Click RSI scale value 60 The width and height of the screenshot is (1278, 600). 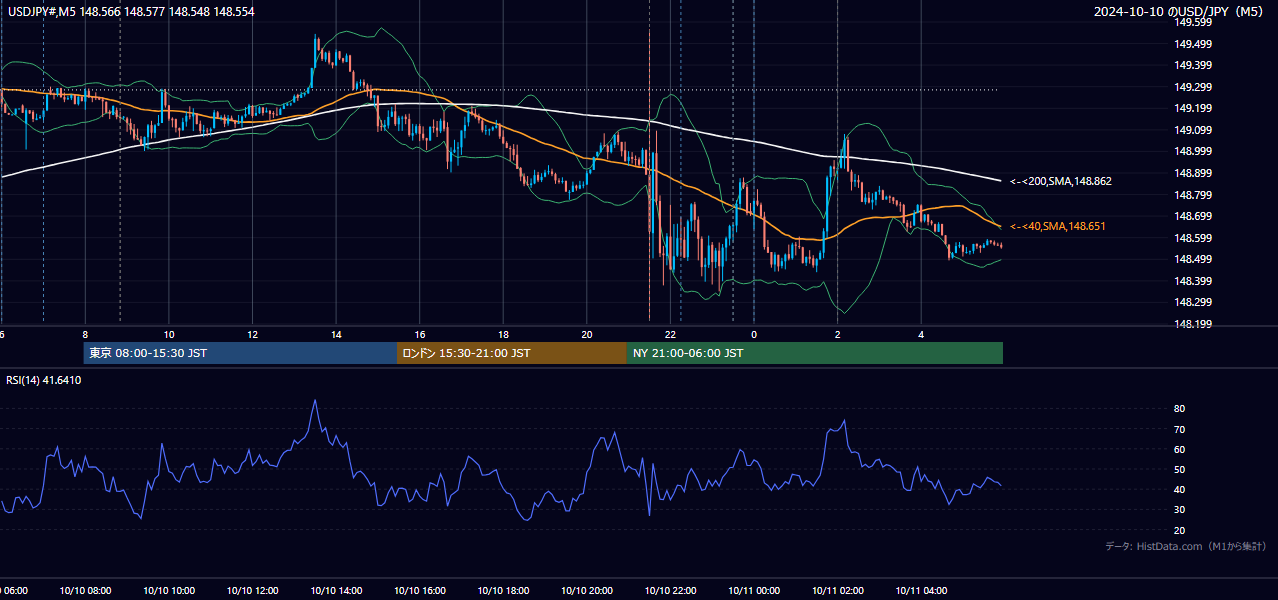pos(1180,449)
